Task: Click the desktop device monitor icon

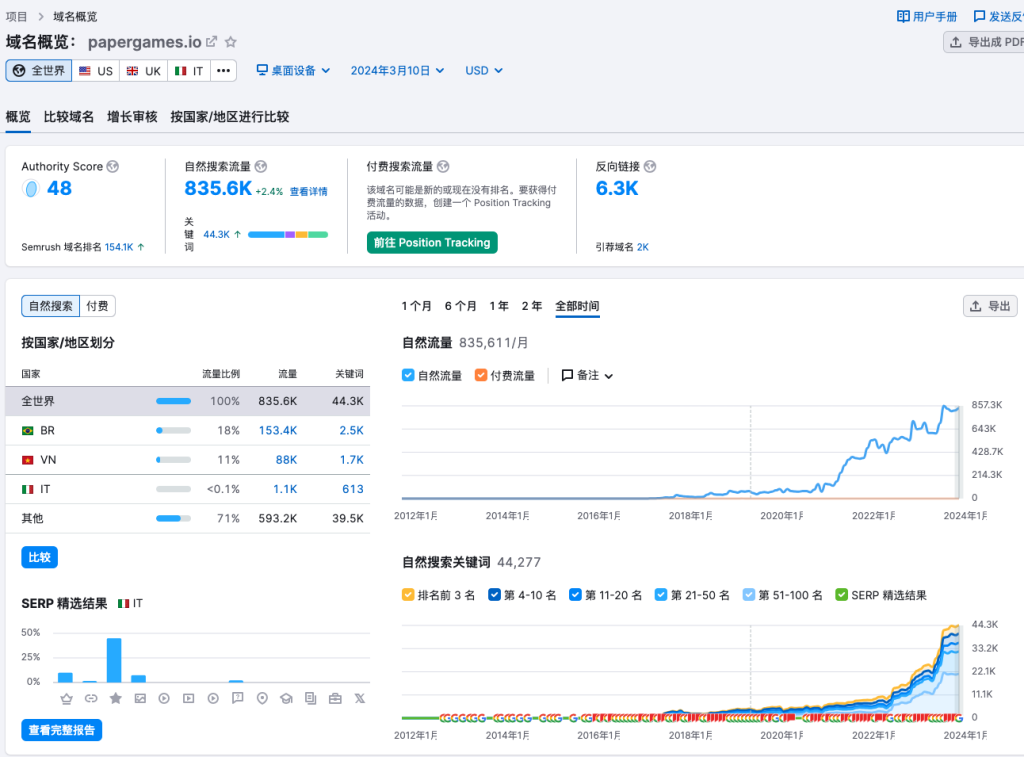Action: click(262, 70)
